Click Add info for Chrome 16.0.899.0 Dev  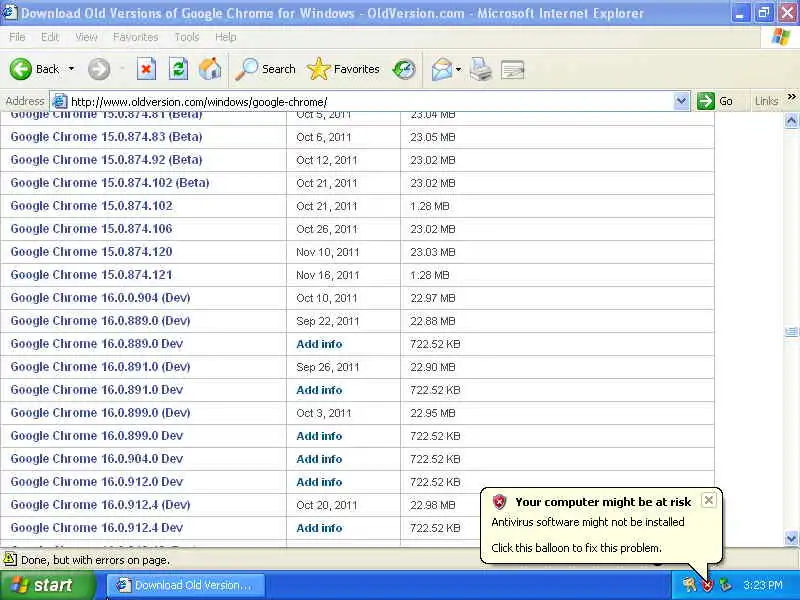[x=319, y=436]
